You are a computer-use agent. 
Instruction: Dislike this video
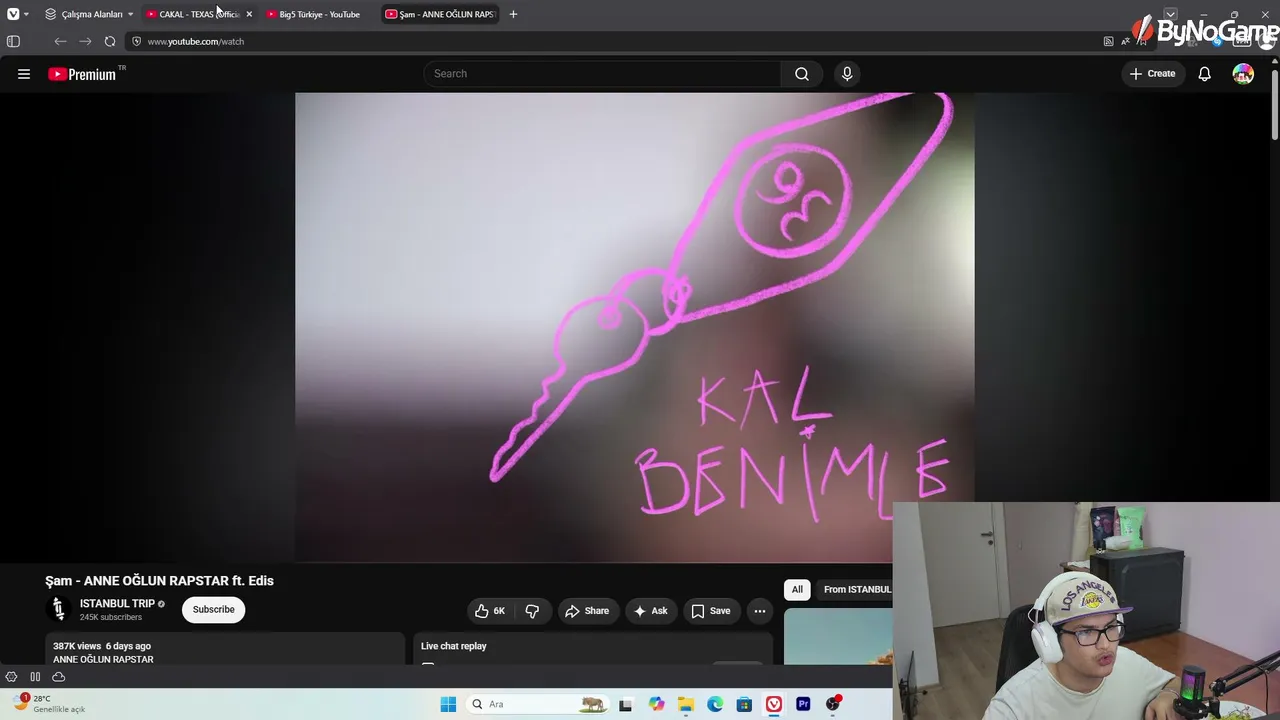click(532, 611)
